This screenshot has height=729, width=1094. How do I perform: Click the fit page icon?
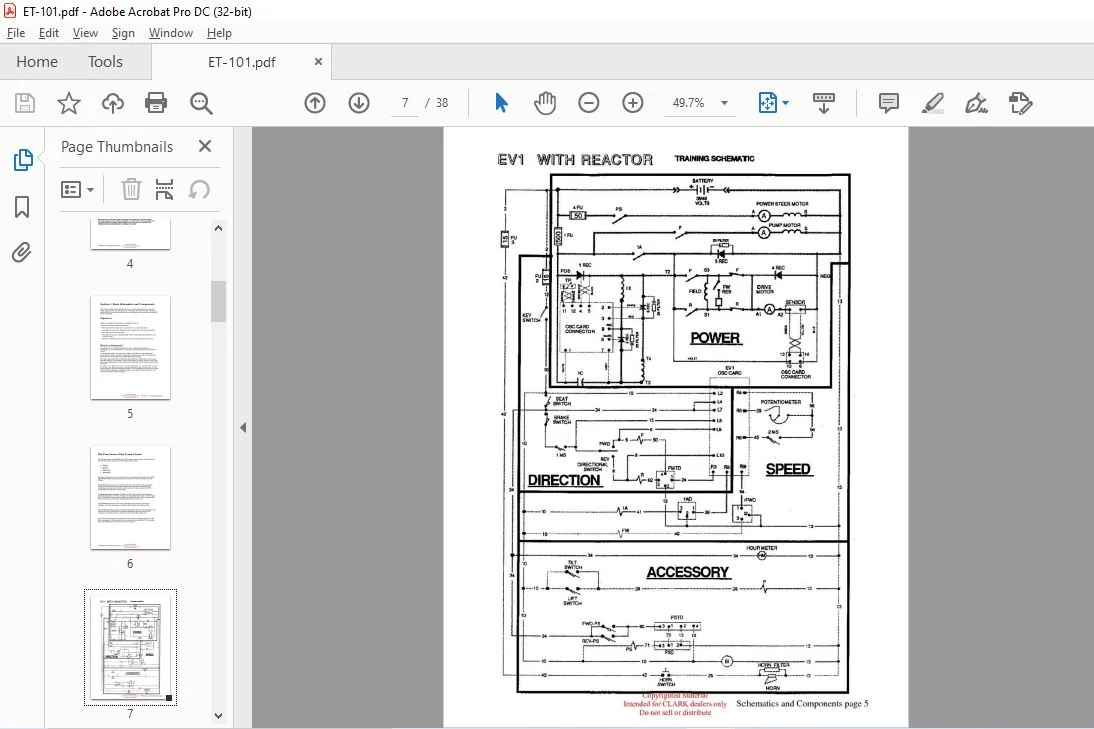[x=767, y=103]
